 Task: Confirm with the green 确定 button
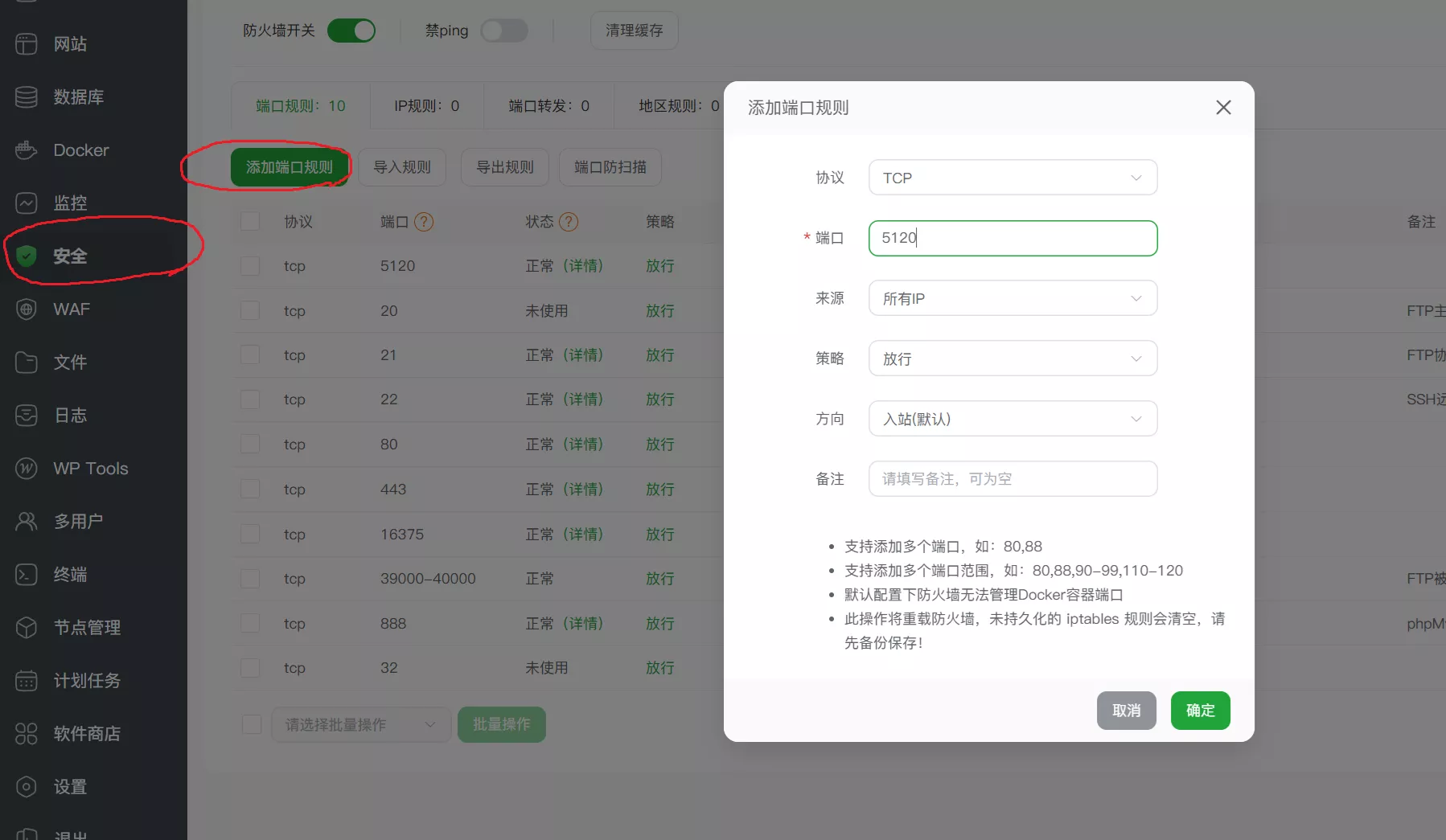(1200, 711)
